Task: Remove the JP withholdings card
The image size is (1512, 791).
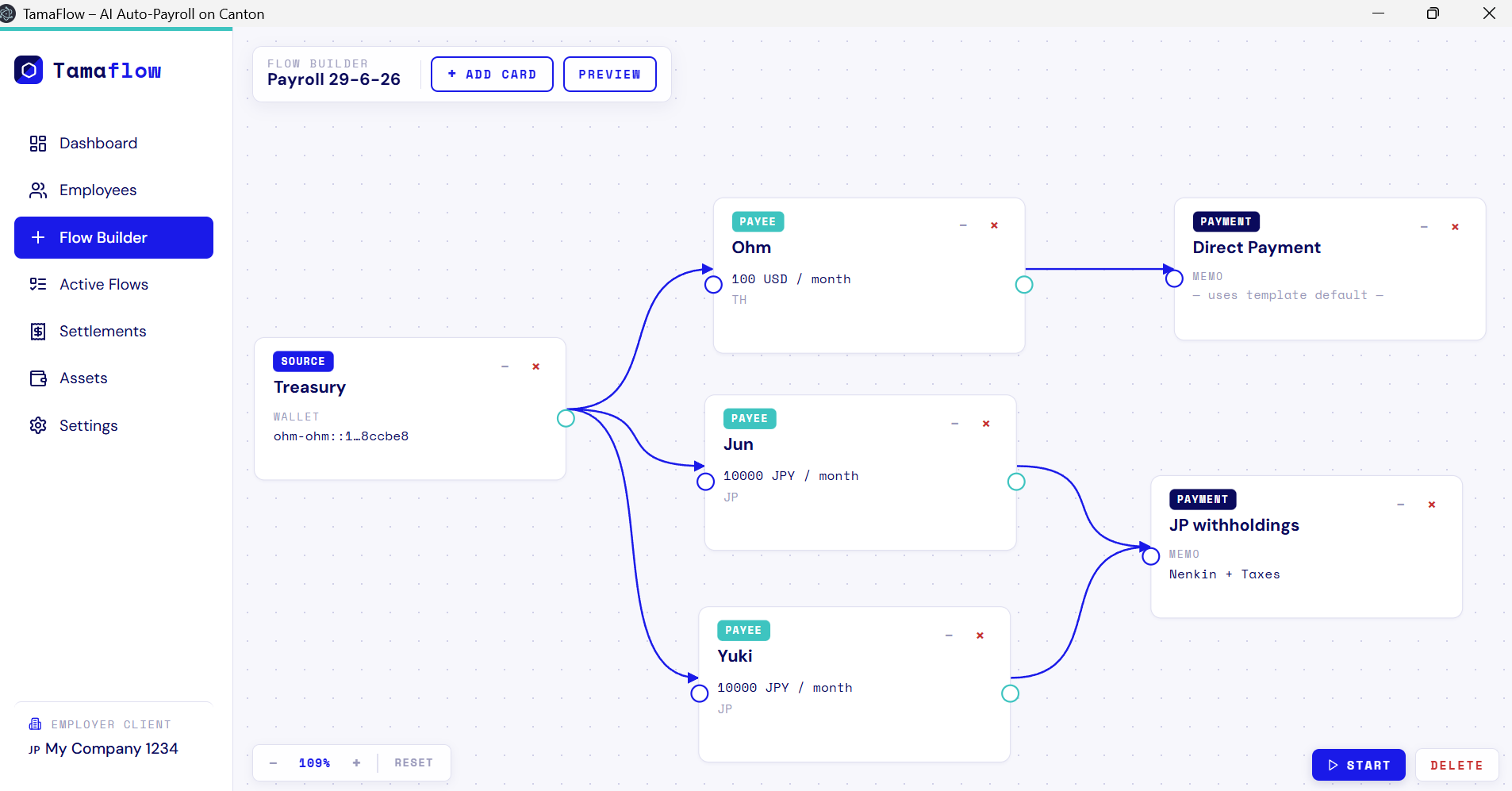Action: [x=1432, y=505]
